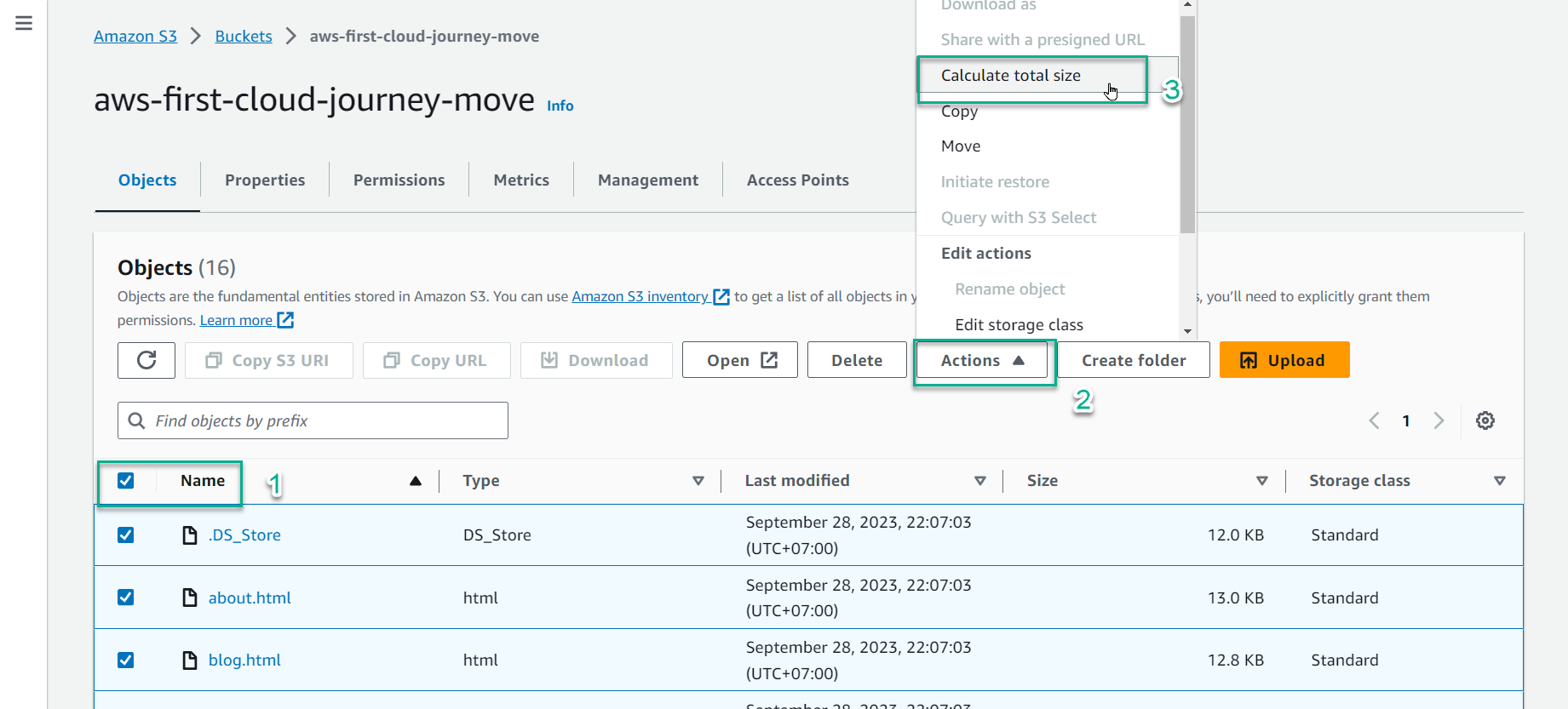
Task: Collapse the Actions dropdown button
Action: coord(982,360)
